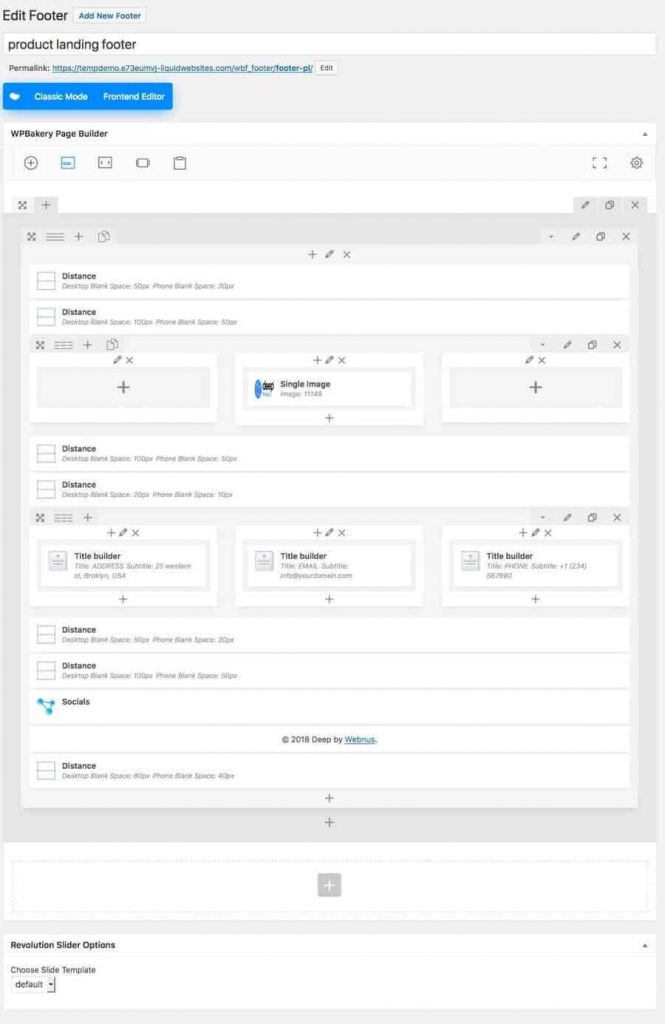Click the clipboard paste toolbar icon
Image resolution: width=665 pixels, height=1024 pixels.
click(x=180, y=163)
